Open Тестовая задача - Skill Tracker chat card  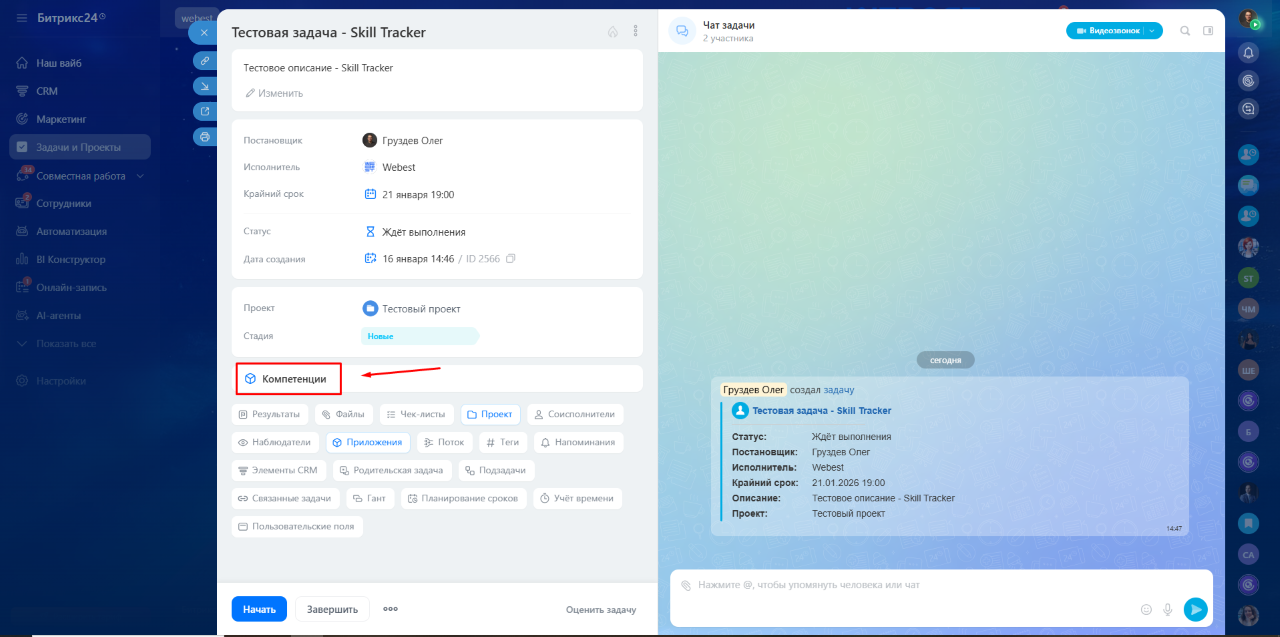[821, 411]
